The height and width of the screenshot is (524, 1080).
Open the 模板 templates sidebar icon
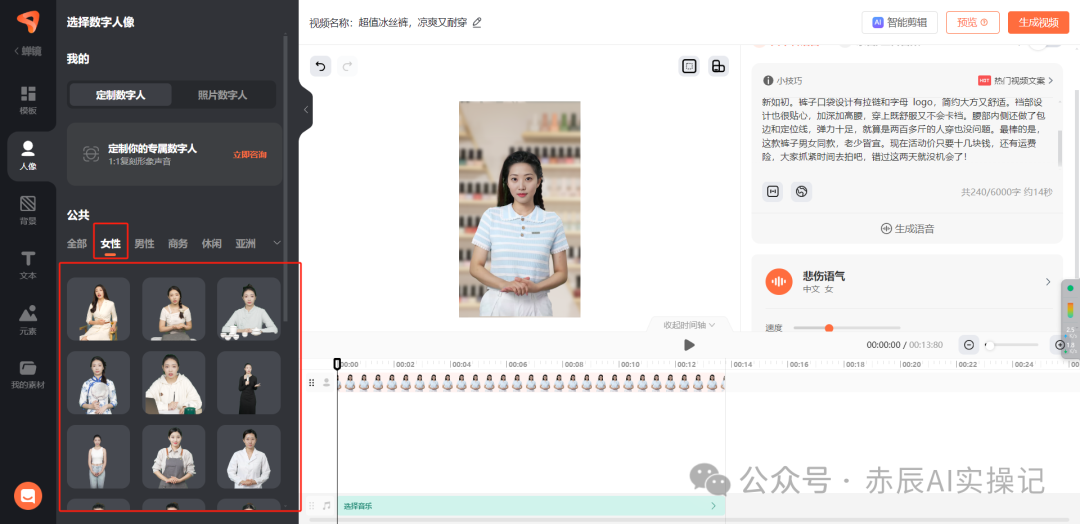point(28,100)
